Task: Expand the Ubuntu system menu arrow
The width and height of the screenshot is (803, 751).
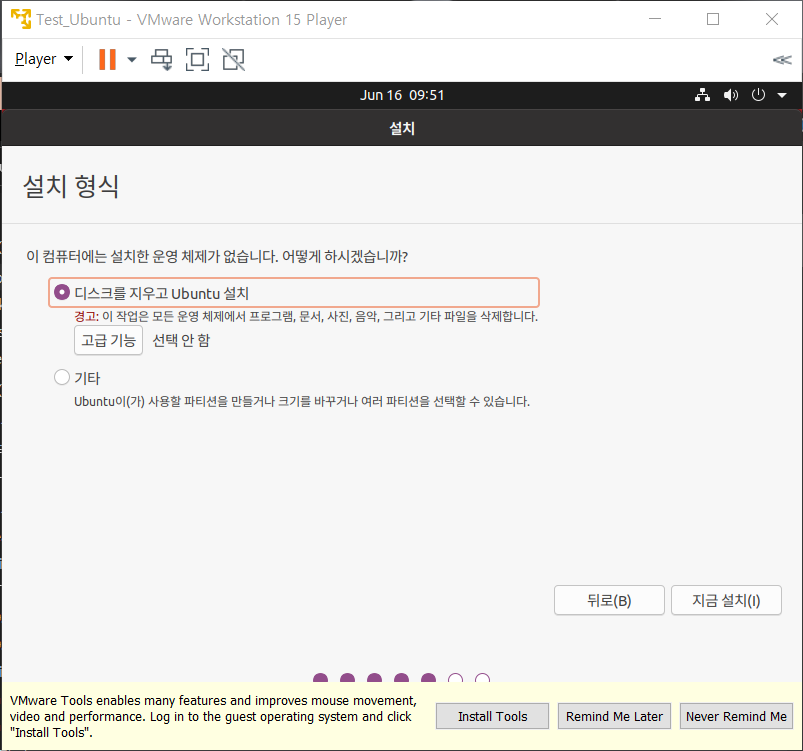Action: [782, 95]
